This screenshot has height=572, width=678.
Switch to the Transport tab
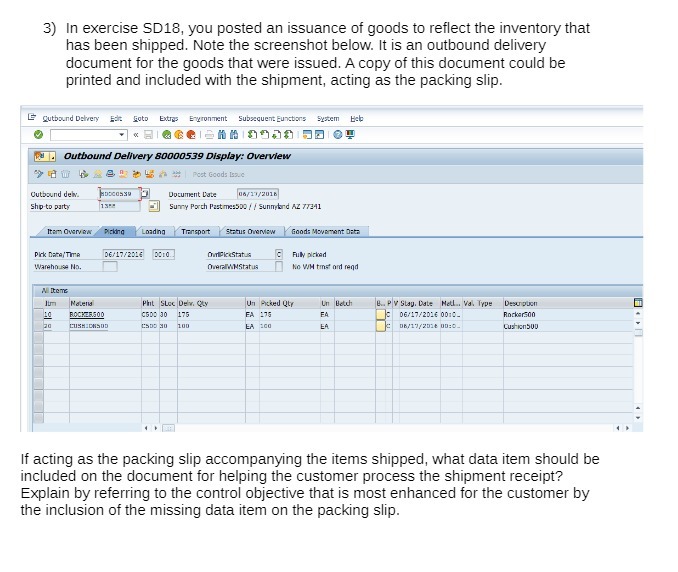[196, 232]
